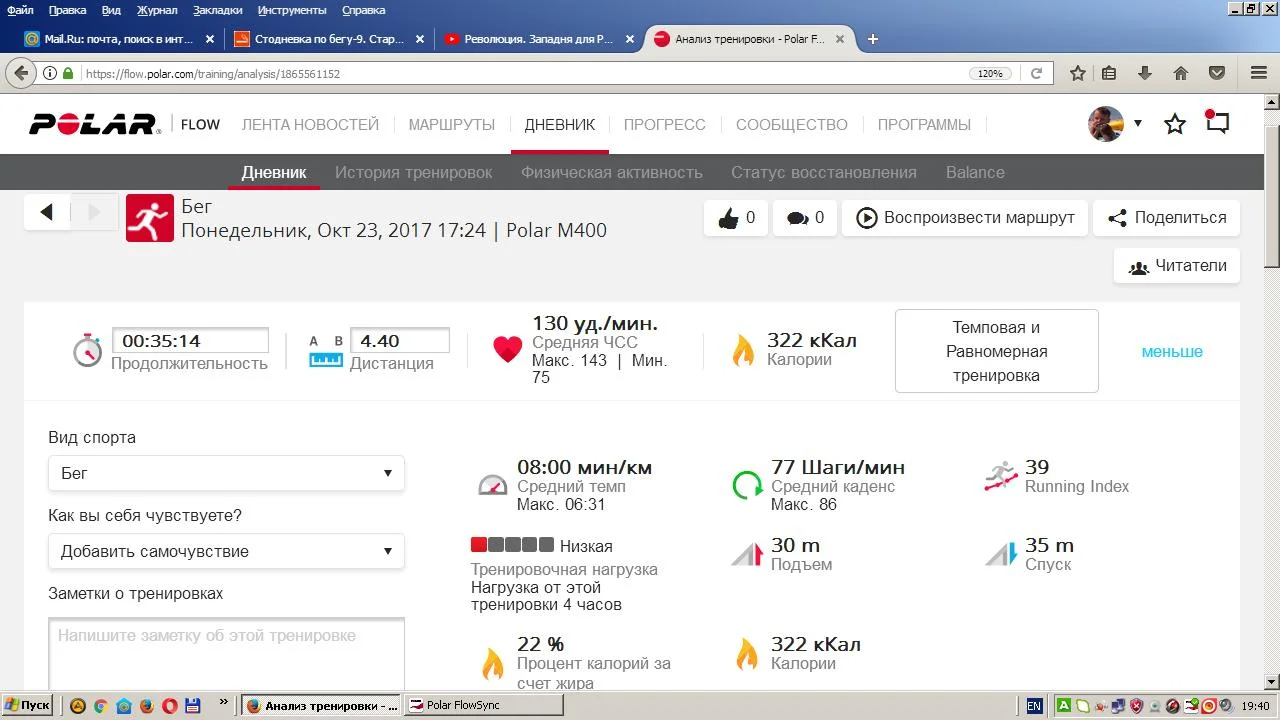
Task: Click the stopwatch duration icon
Action: coord(88,350)
